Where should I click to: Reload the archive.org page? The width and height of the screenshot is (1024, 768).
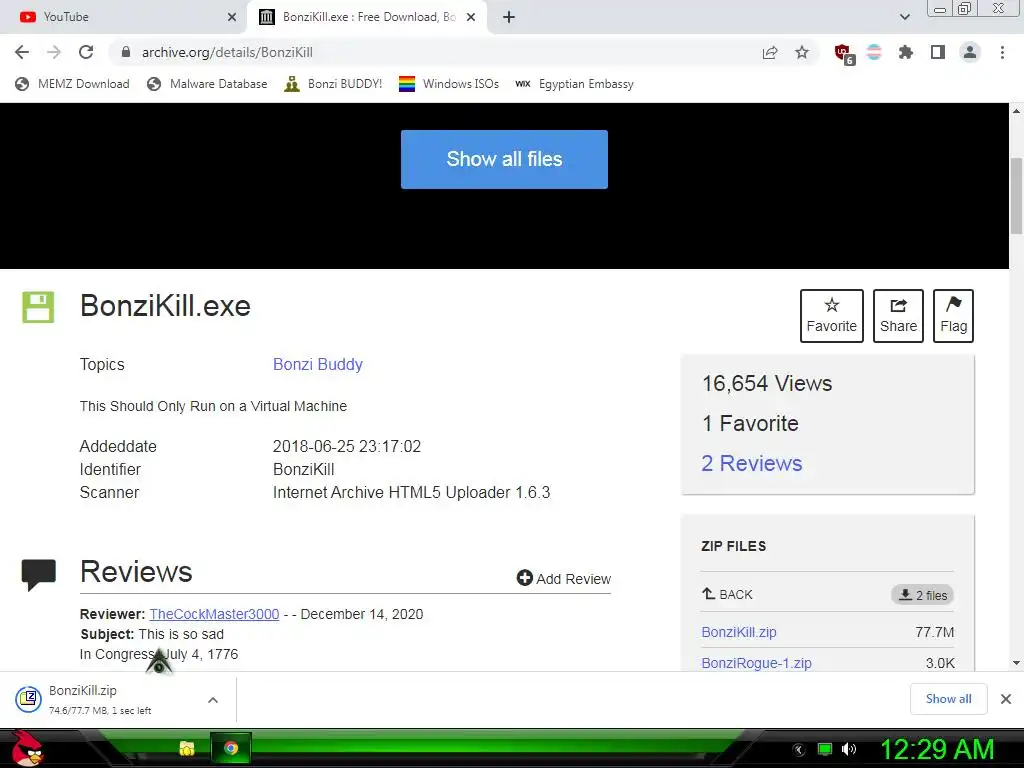pyautogui.click(x=86, y=52)
